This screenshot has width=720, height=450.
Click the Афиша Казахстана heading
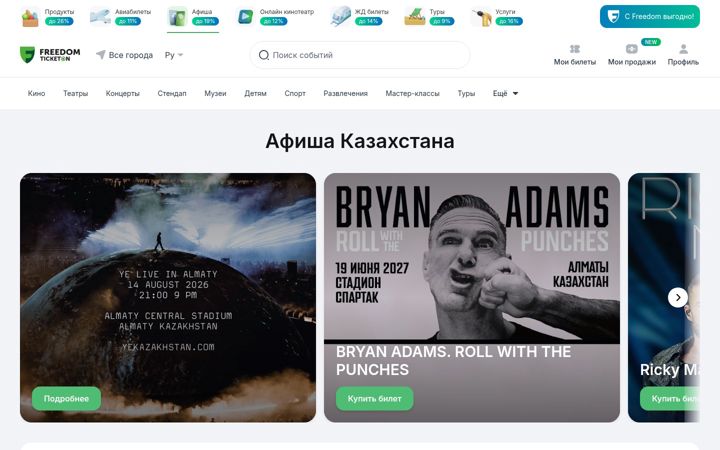point(360,141)
